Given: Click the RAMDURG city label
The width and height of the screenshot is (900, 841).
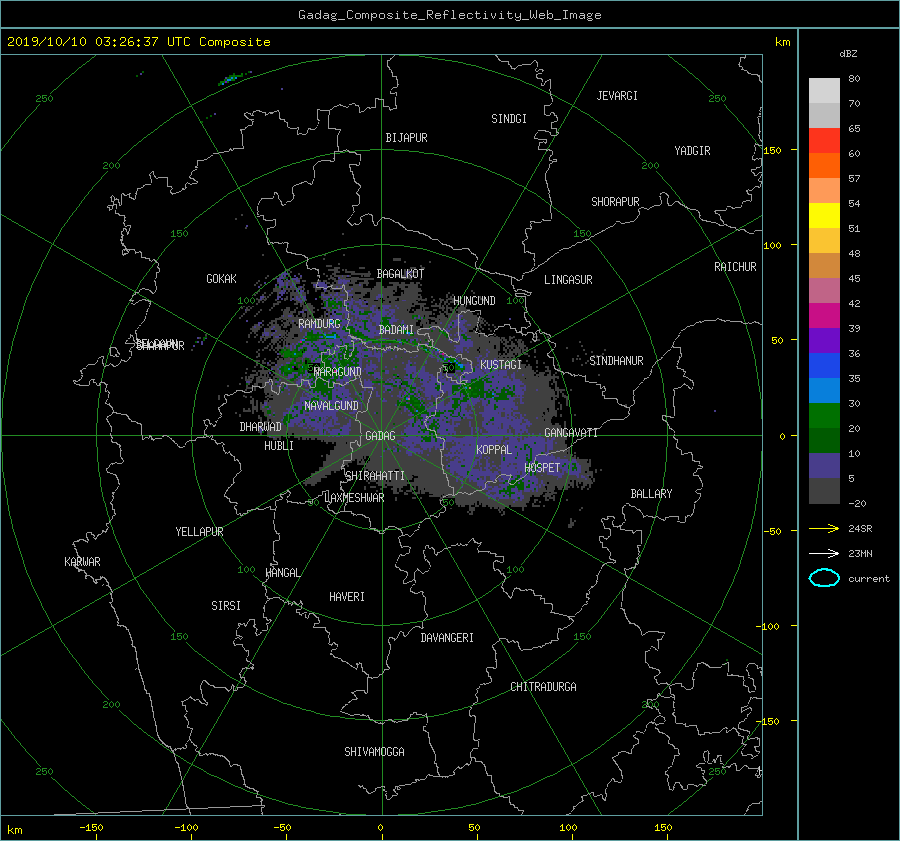Looking at the screenshot, I should [319, 324].
